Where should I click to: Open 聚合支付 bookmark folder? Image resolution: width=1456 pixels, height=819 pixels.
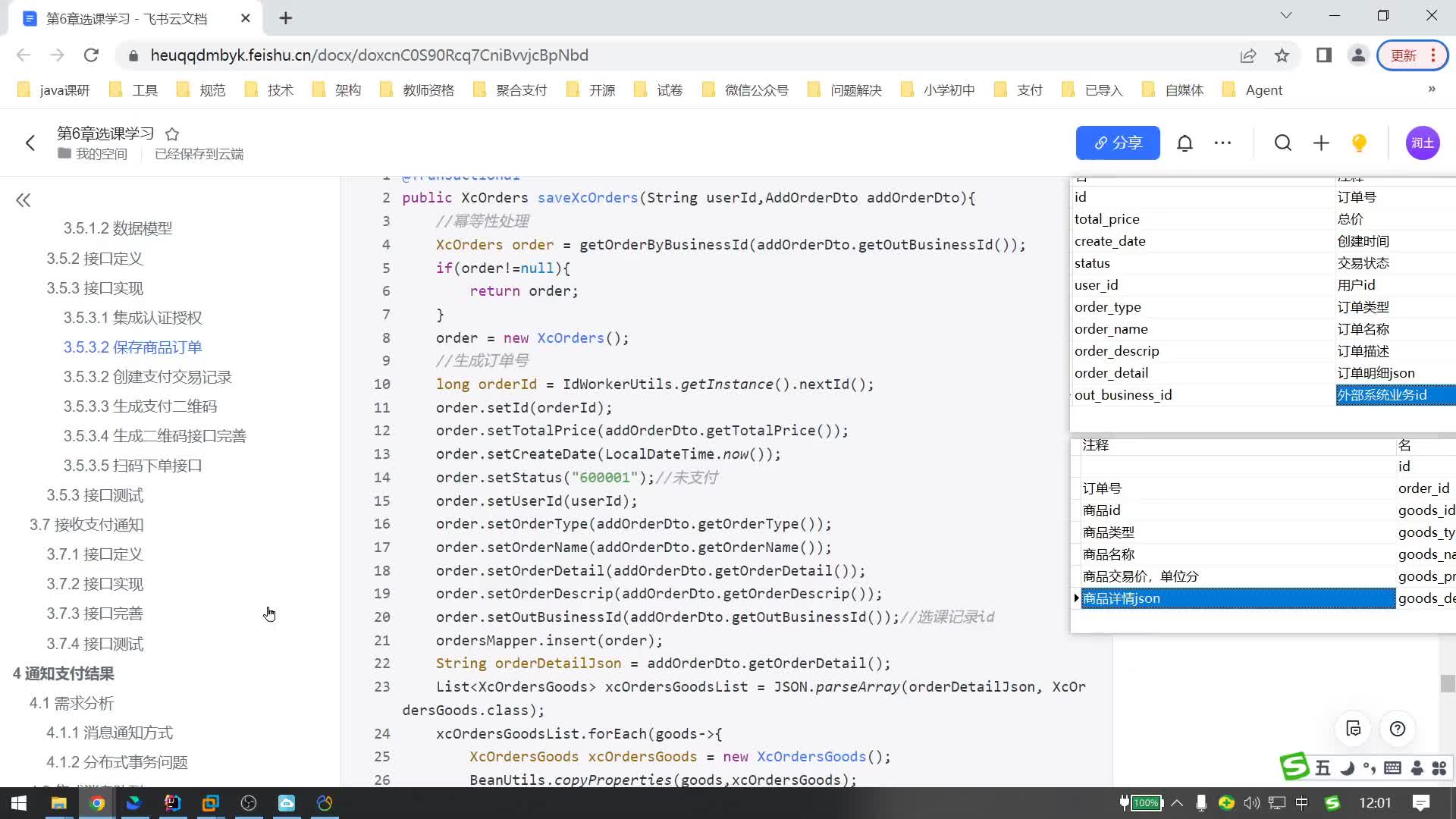pyautogui.click(x=510, y=90)
